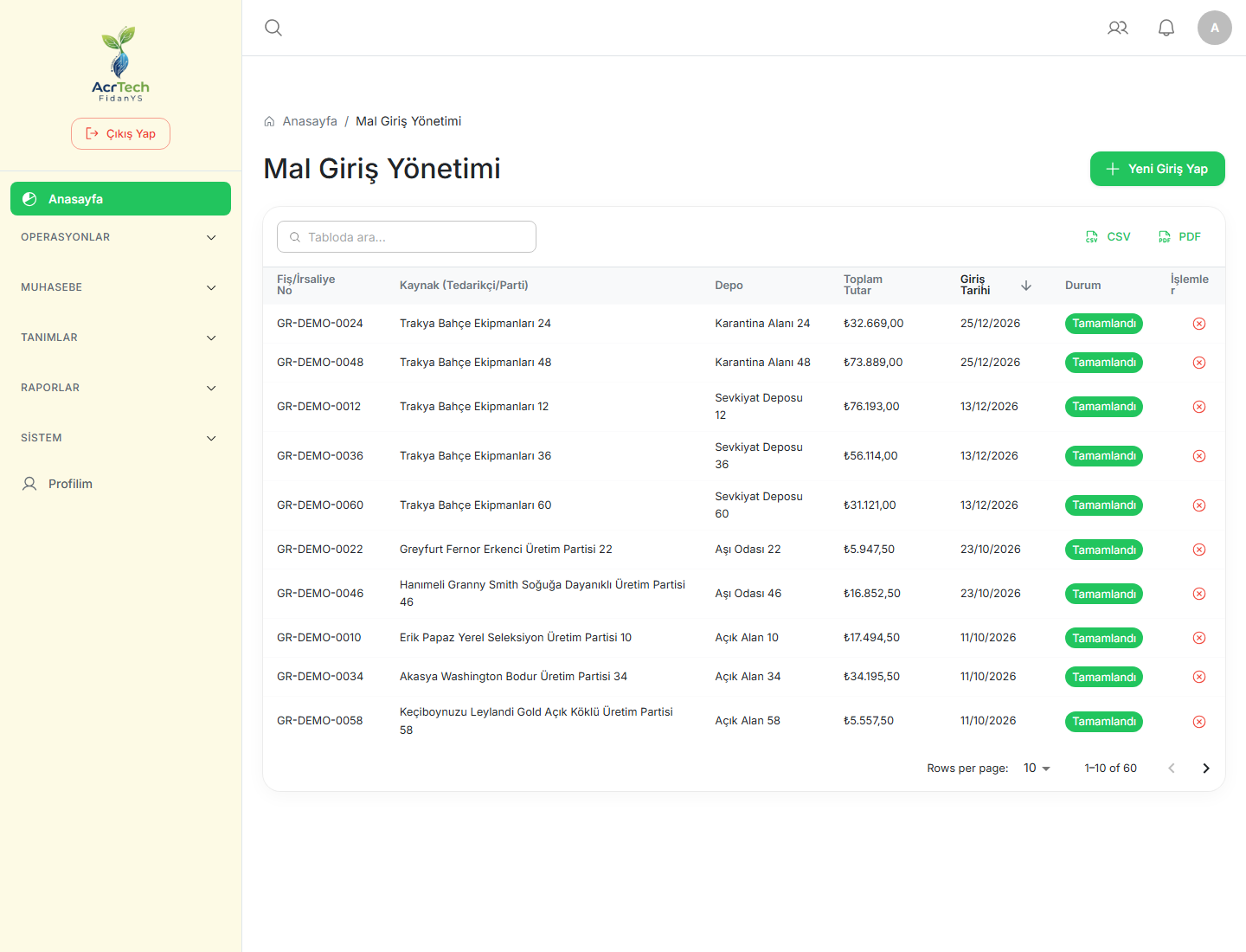Click the home icon in breadcrumb

point(269,121)
